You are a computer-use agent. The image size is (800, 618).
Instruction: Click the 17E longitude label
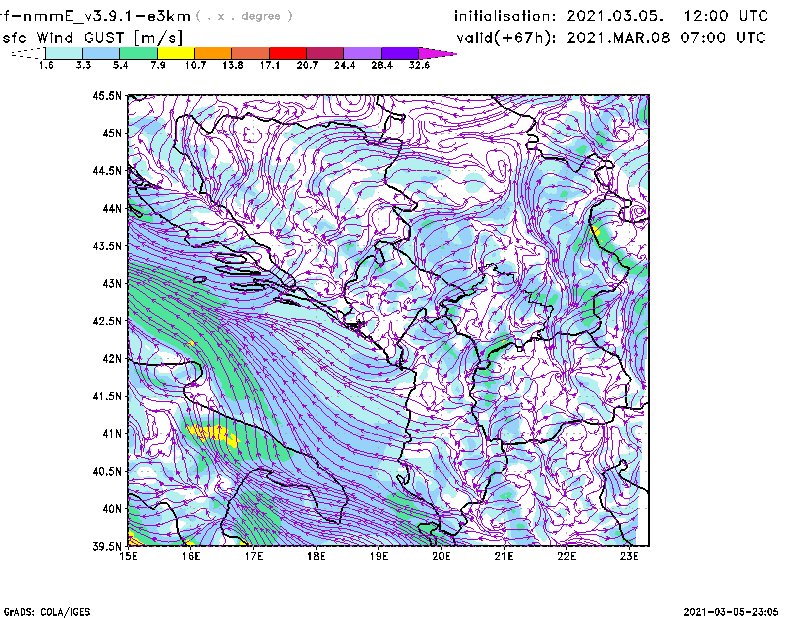pos(254,556)
